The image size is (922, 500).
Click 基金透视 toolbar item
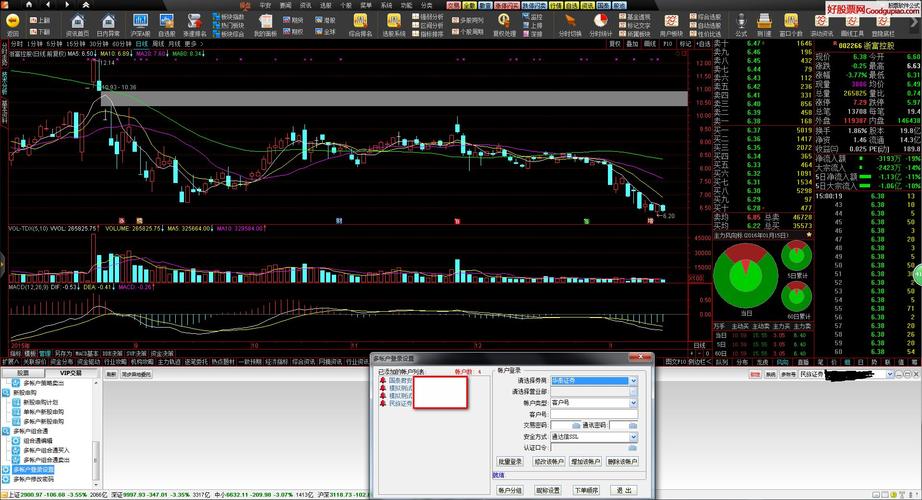pos(634,17)
